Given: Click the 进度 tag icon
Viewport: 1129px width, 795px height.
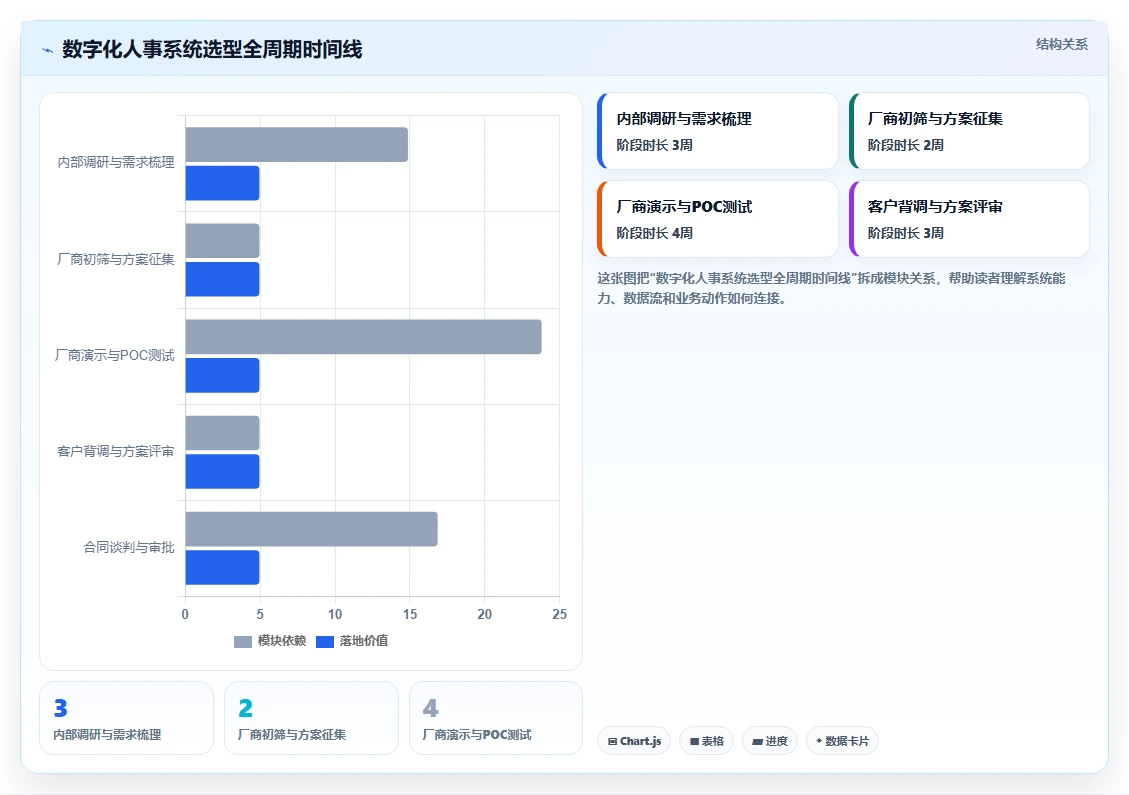Looking at the screenshot, I should pyautogui.click(x=757, y=741).
